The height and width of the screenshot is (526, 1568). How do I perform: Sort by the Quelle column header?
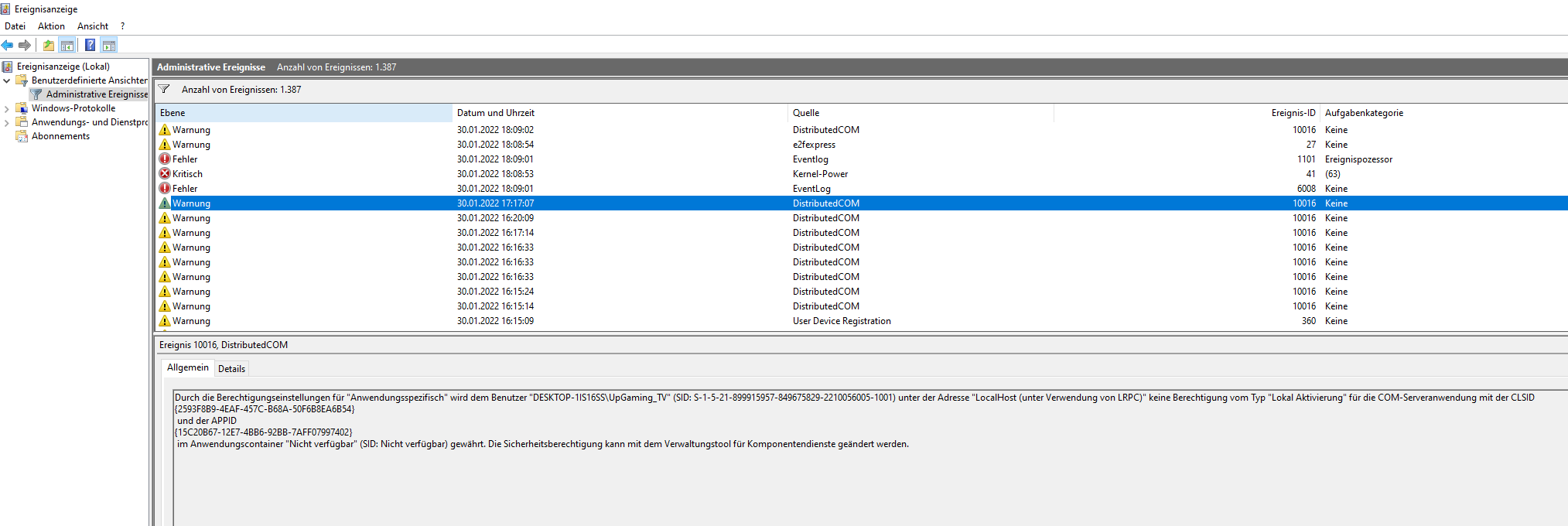click(x=921, y=113)
